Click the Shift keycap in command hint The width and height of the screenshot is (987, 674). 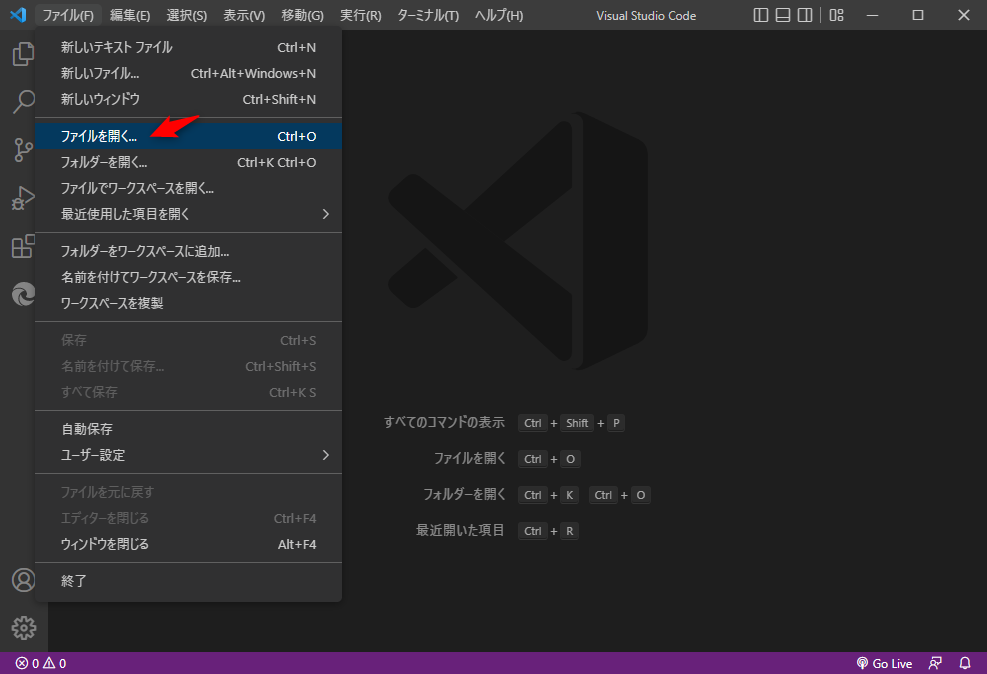click(577, 423)
